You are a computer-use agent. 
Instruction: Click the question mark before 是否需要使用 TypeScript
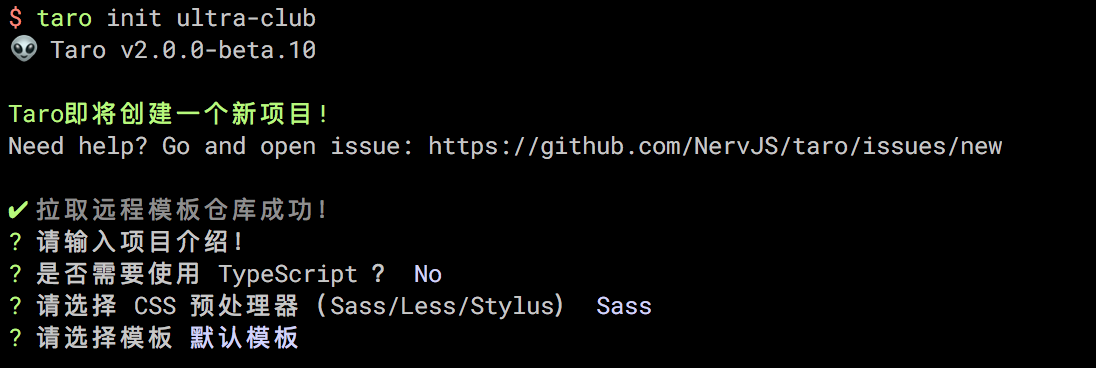[15, 274]
